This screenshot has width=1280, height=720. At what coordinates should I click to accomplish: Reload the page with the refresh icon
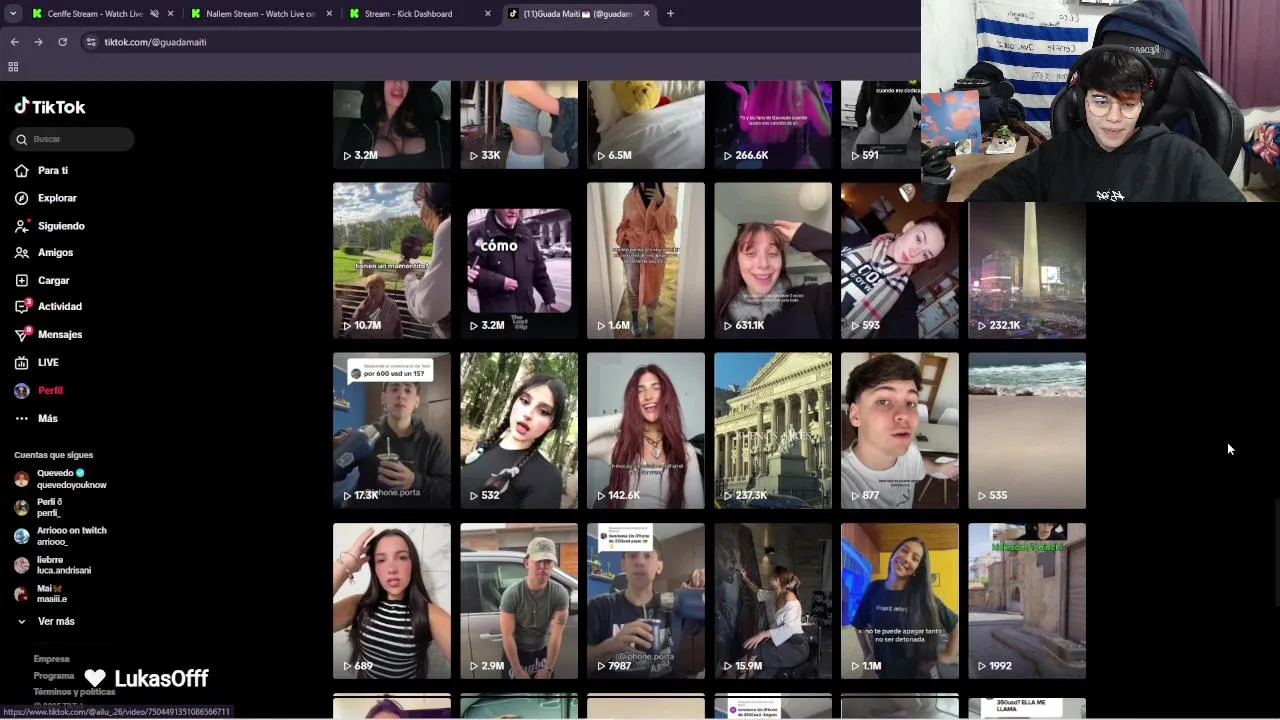[x=62, y=42]
